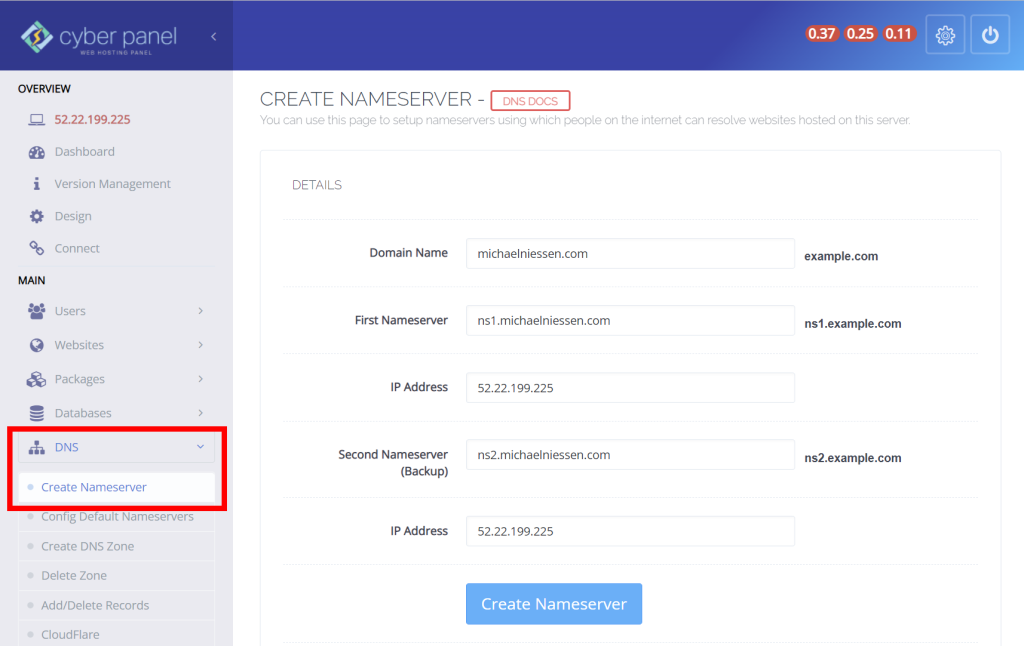Image resolution: width=1024 pixels, height=646 pixels.
Task: Click the Design gear icon
Action: click(37, 216)
